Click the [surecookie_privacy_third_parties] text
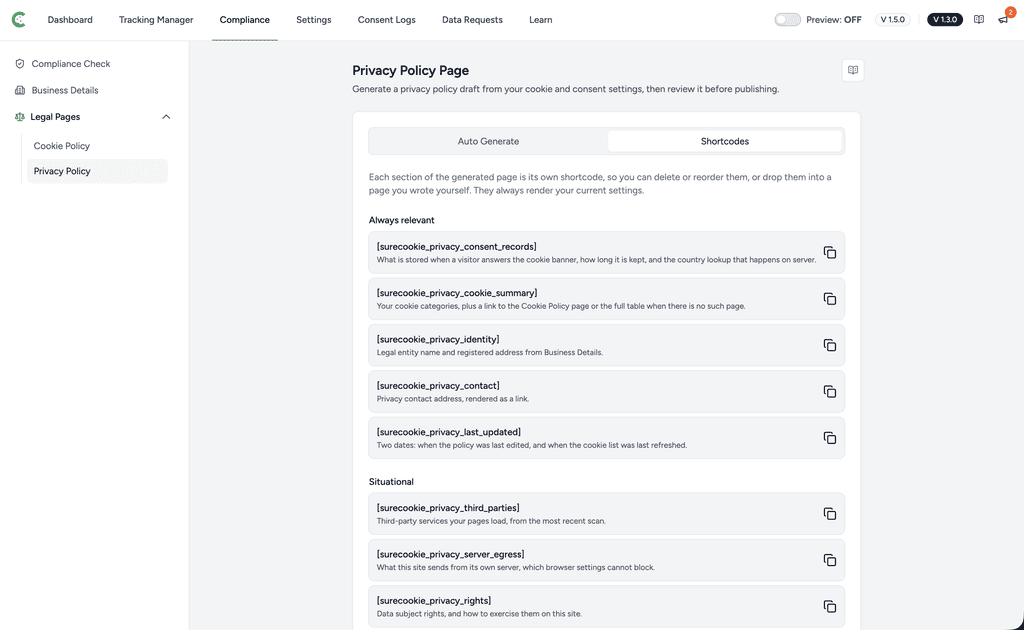 pos(448,508)
